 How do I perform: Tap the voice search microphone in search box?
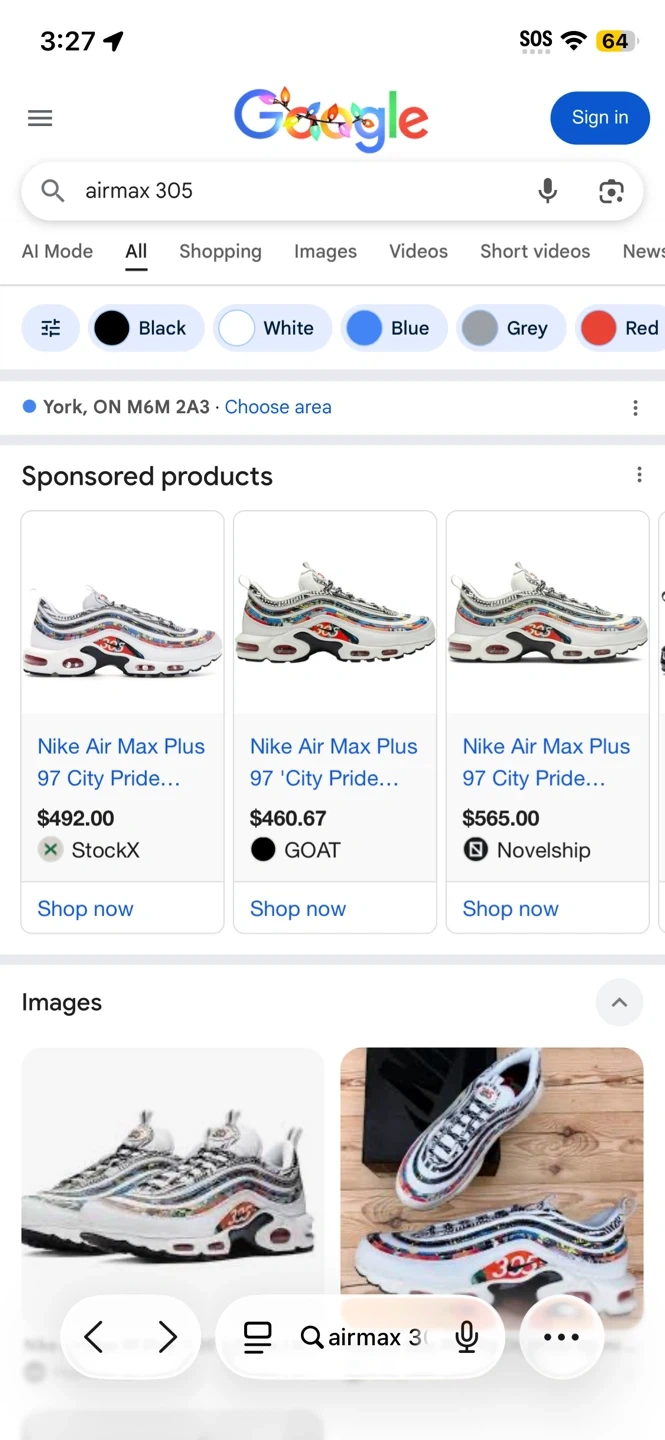(547, 191)
